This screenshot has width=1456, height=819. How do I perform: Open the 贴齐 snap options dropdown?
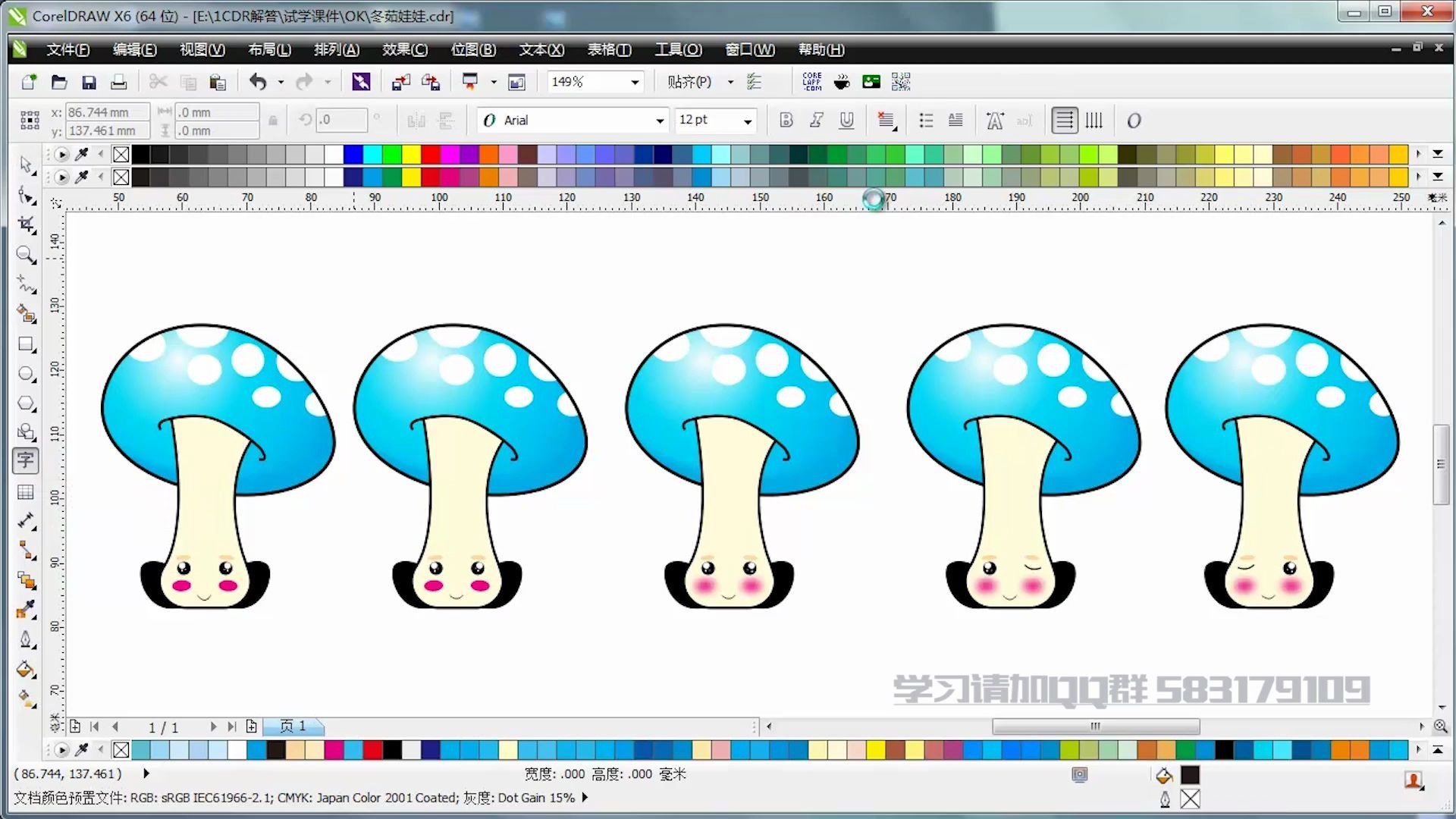coord(730,82)
